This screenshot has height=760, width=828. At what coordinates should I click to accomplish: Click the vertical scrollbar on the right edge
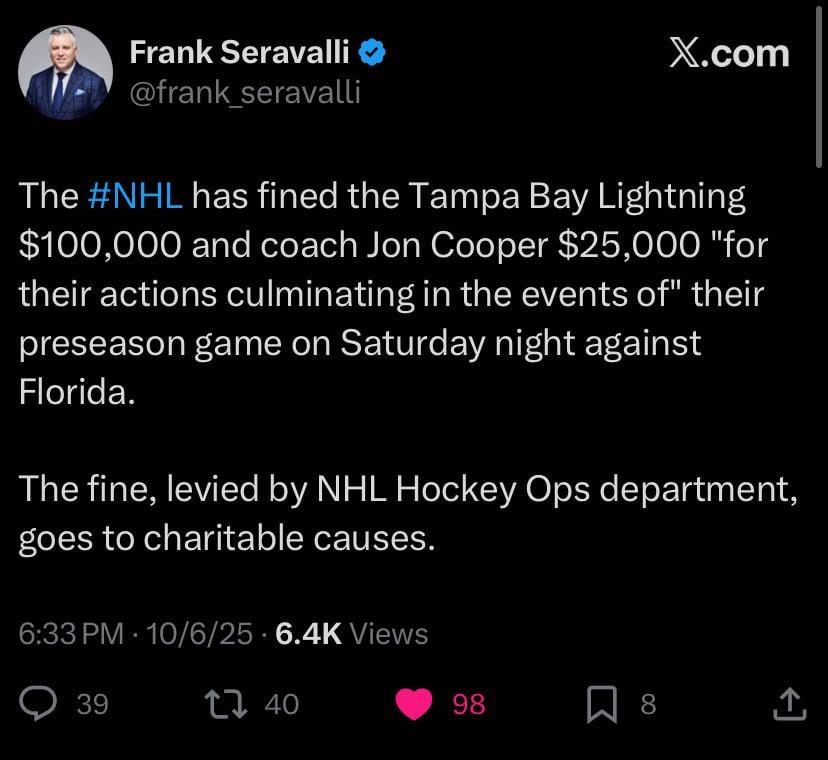(821, 90)
